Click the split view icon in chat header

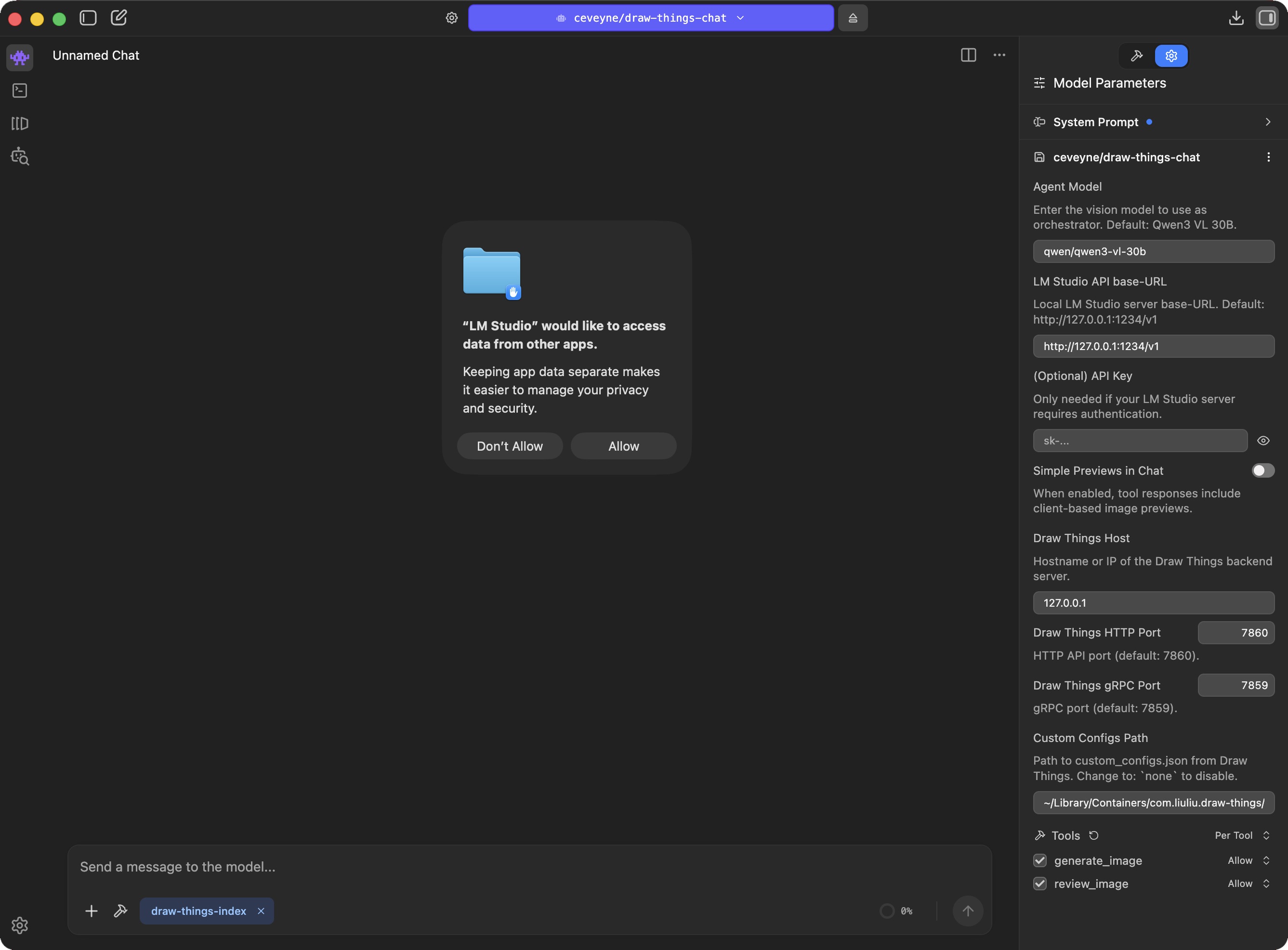[968, 55]
